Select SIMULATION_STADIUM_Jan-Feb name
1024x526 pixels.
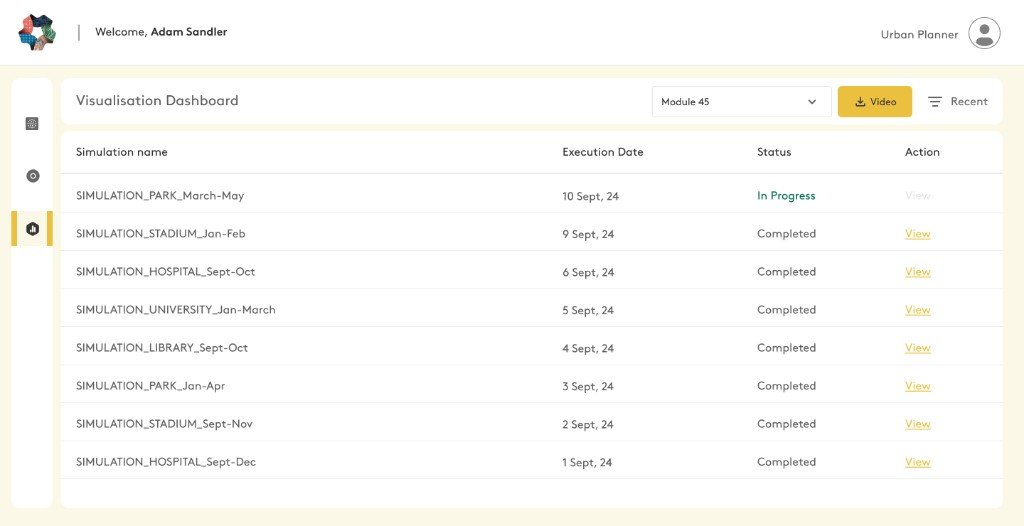pos(161,233)
